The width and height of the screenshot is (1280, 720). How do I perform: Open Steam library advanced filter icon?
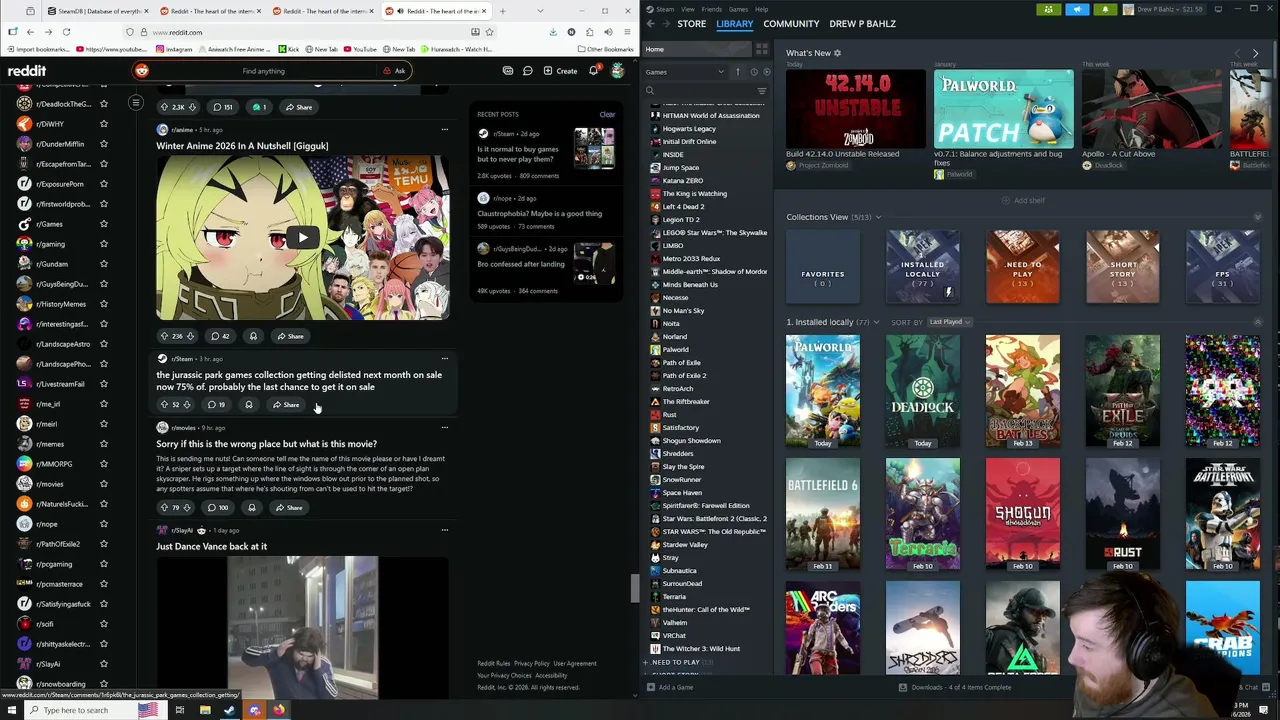pos(762,91)
